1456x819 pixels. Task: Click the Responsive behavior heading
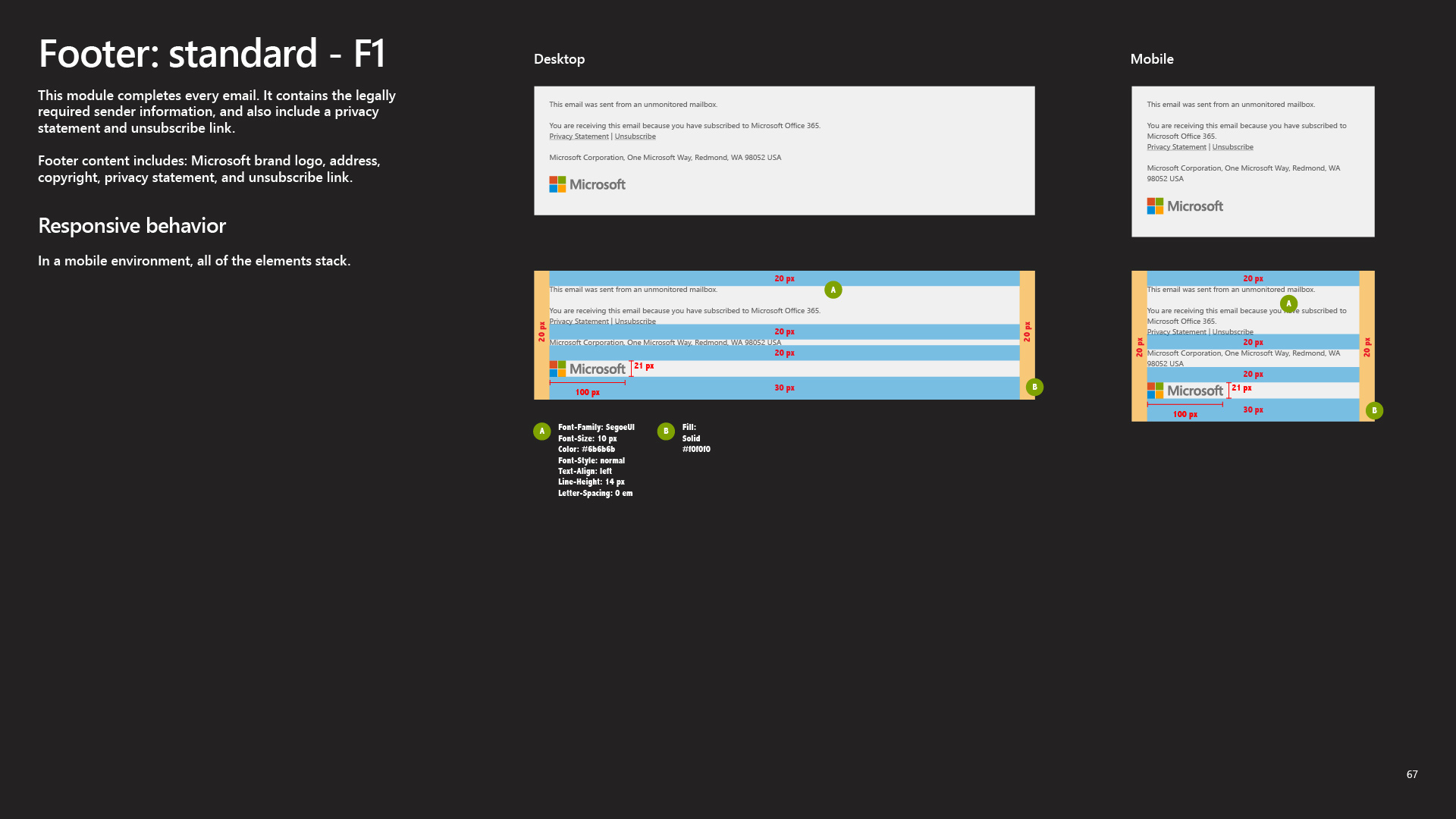click(x=132, y=225)
